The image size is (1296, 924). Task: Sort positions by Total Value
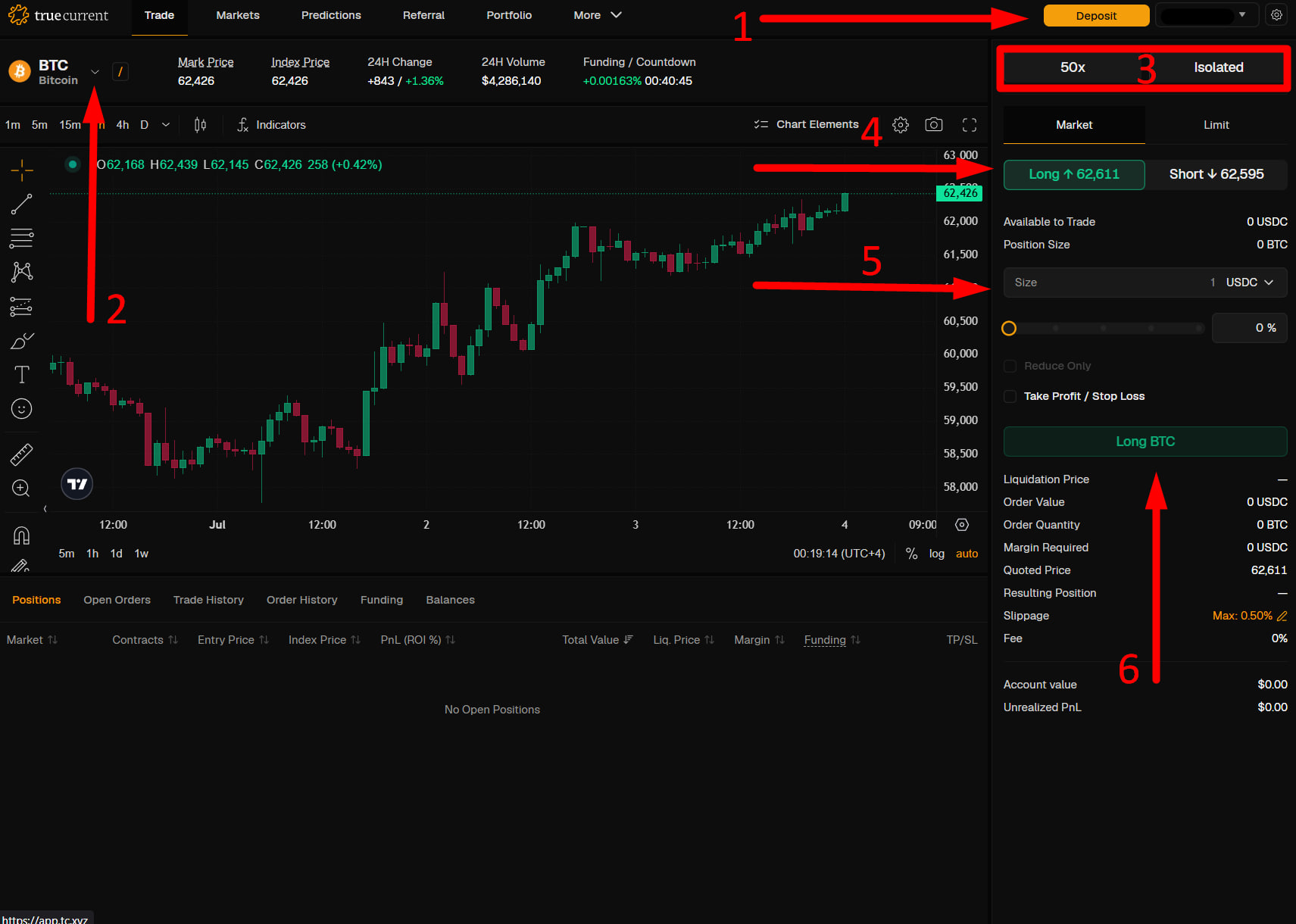click(598, 640)
